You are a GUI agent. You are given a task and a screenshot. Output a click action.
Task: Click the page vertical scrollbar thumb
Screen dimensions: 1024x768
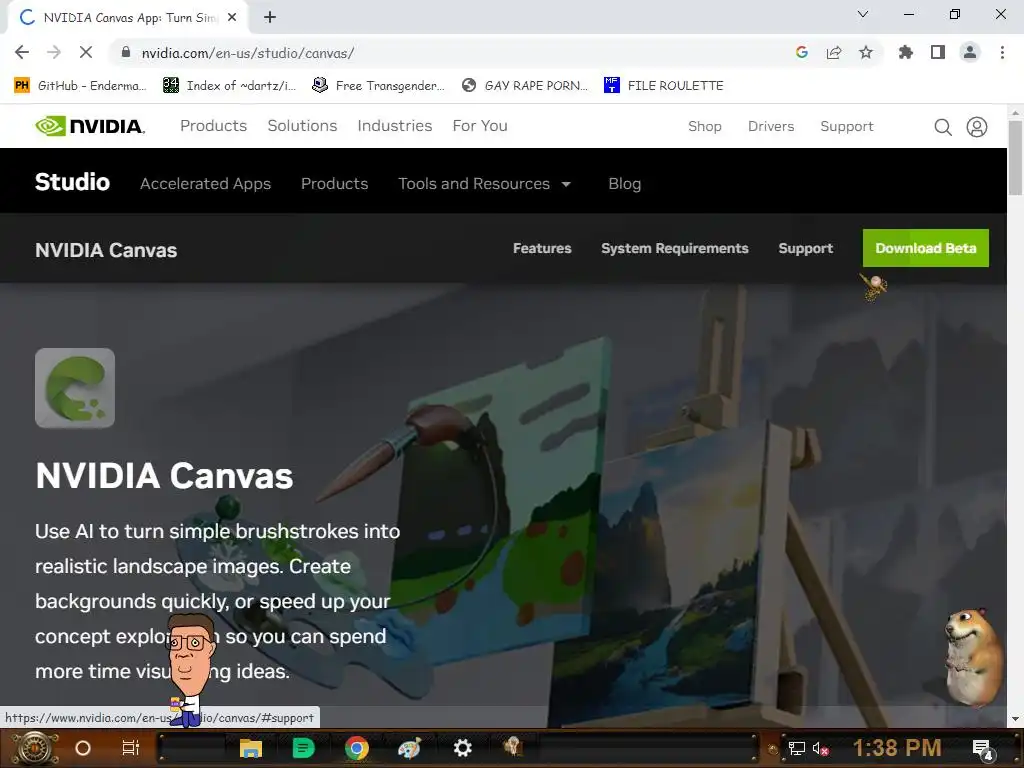click(1015, 158)
